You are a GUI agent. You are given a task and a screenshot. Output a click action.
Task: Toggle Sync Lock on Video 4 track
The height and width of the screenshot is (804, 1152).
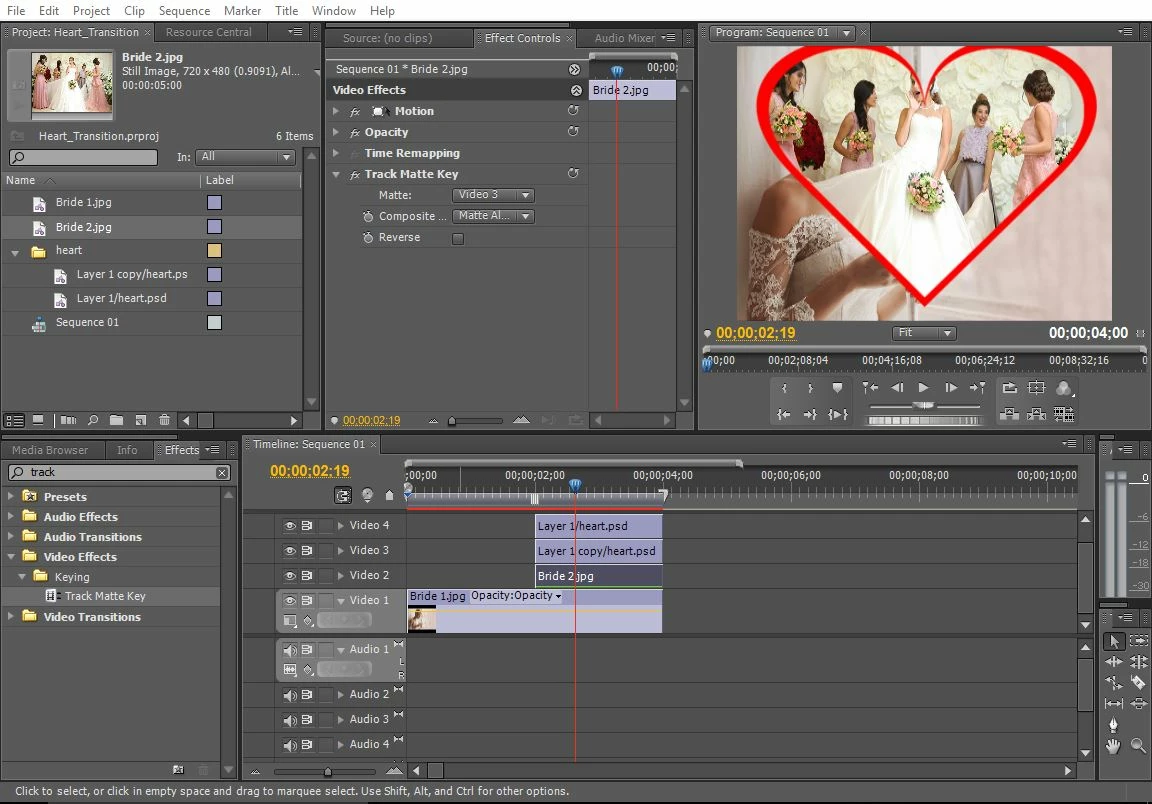click(x=307, y=525)
